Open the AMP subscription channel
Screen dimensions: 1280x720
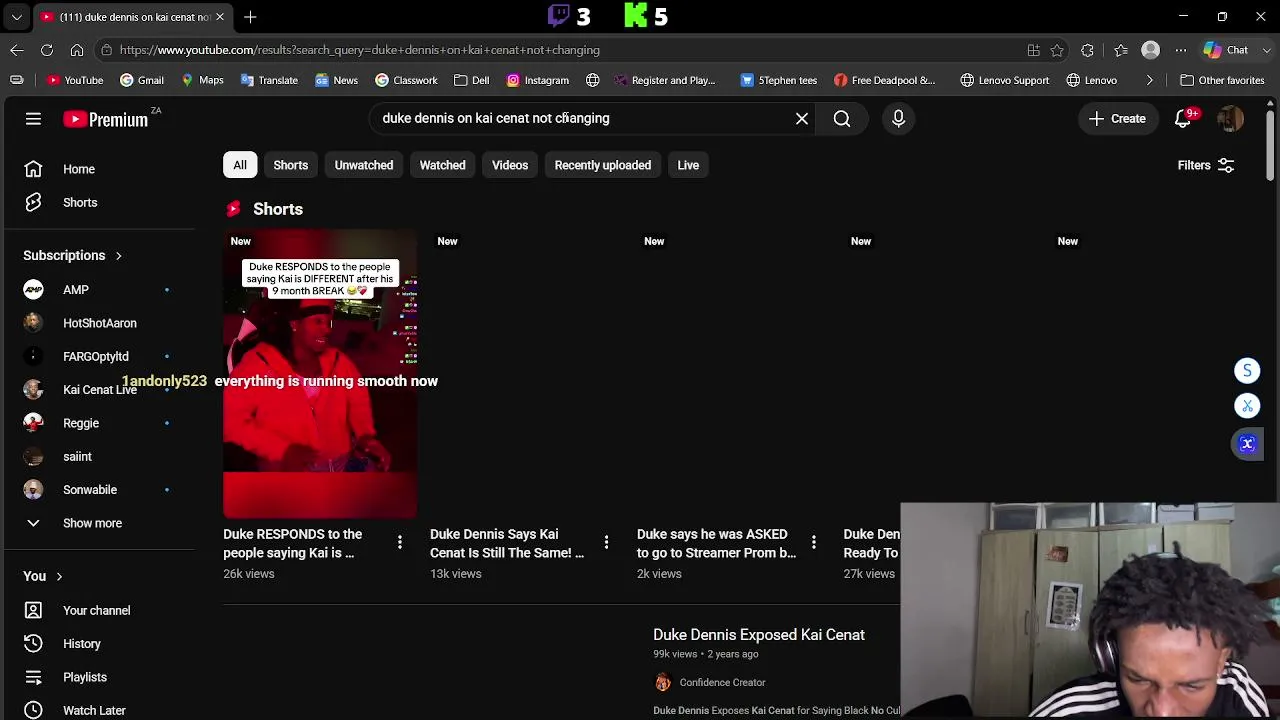[100, 290]
